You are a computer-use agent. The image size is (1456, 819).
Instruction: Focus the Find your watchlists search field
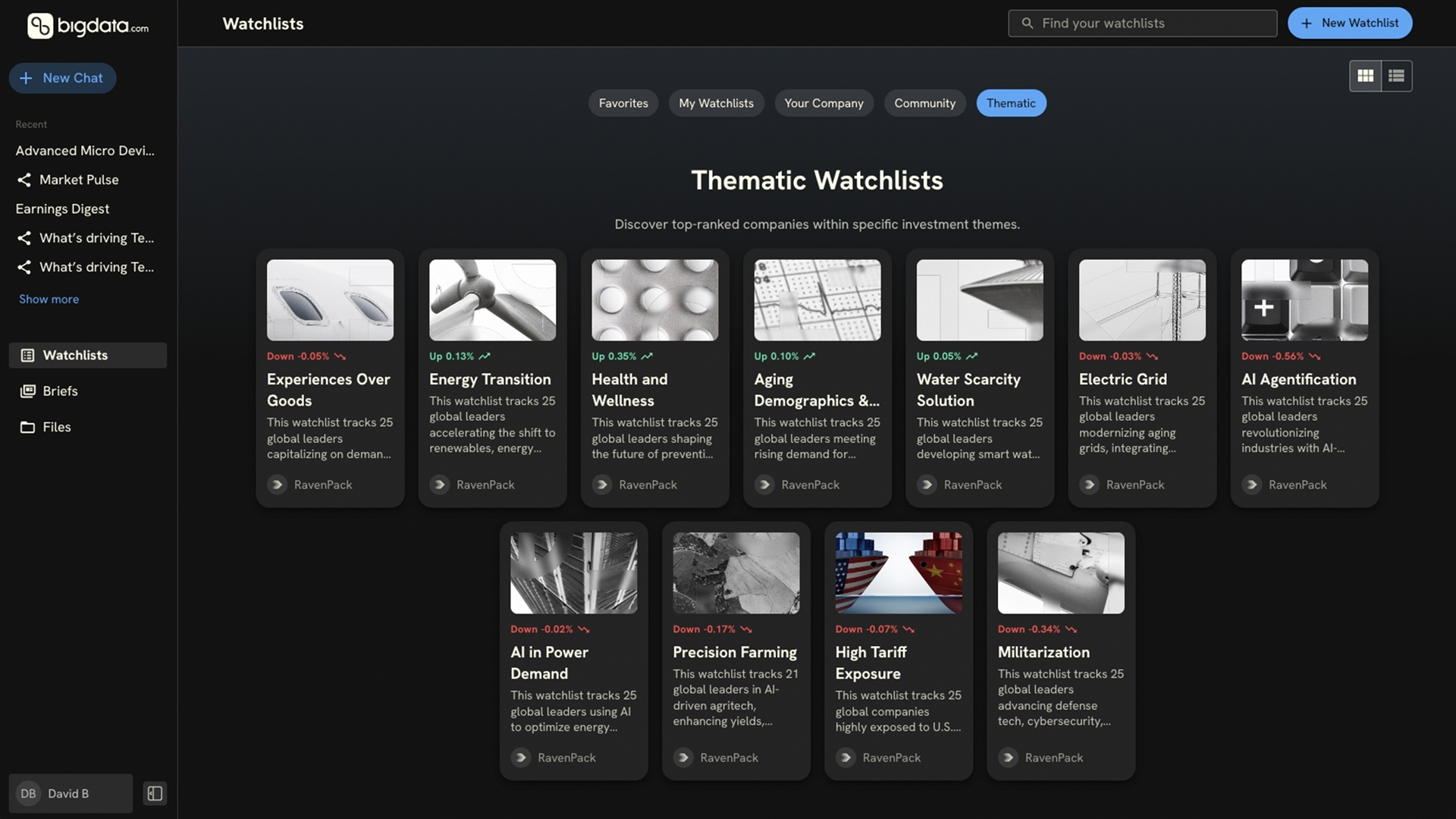(x=1142, y=24)
